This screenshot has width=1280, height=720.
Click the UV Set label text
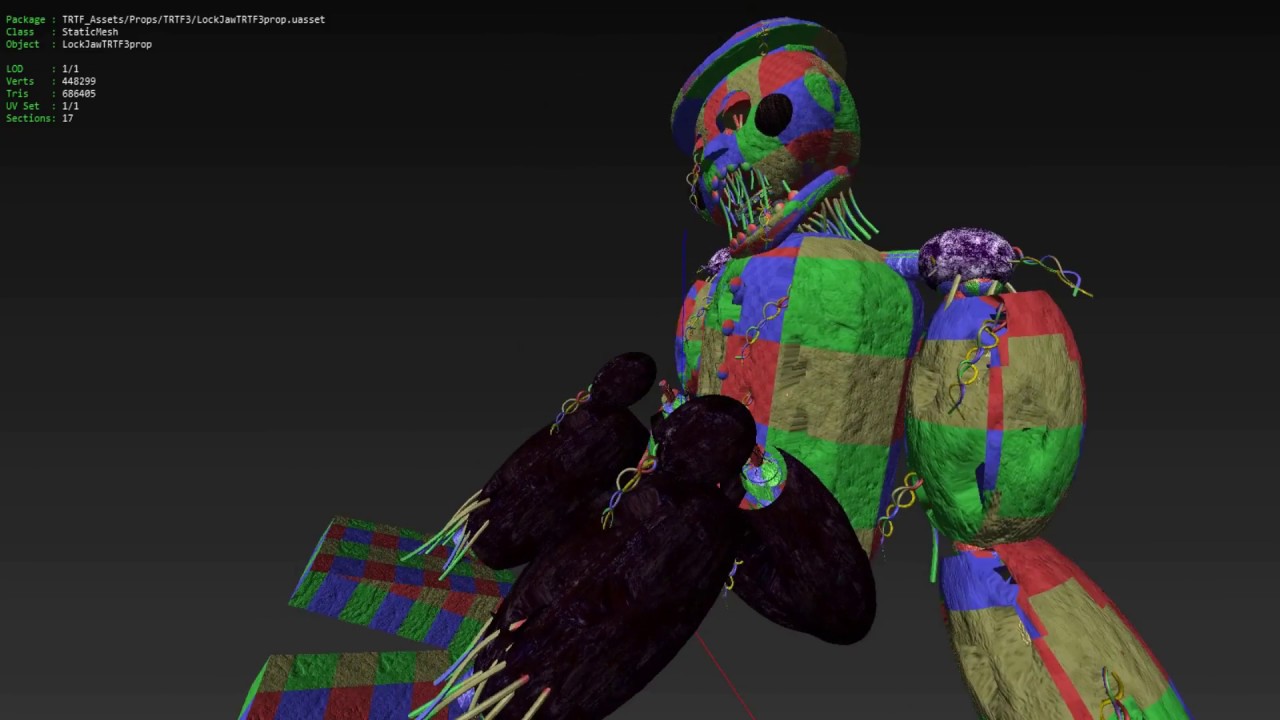(23, 106)
